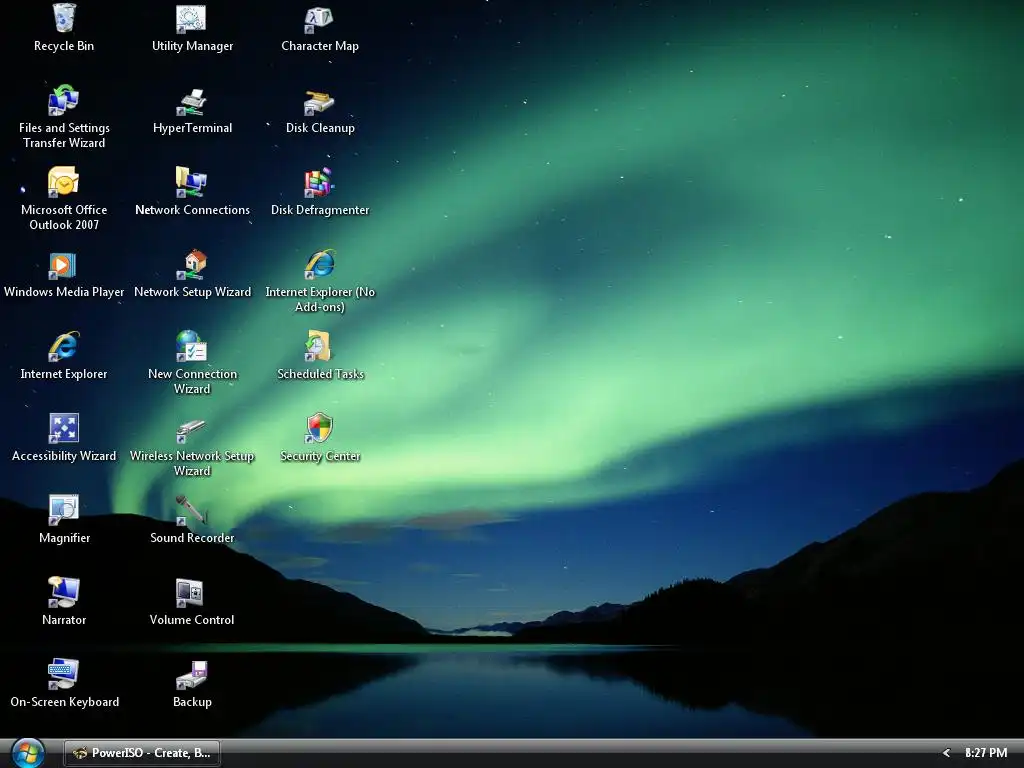This screenshot has height=768, width=1024.
Task: Select the Utility Manager desktop shortcut
Action: coord(191,18)
